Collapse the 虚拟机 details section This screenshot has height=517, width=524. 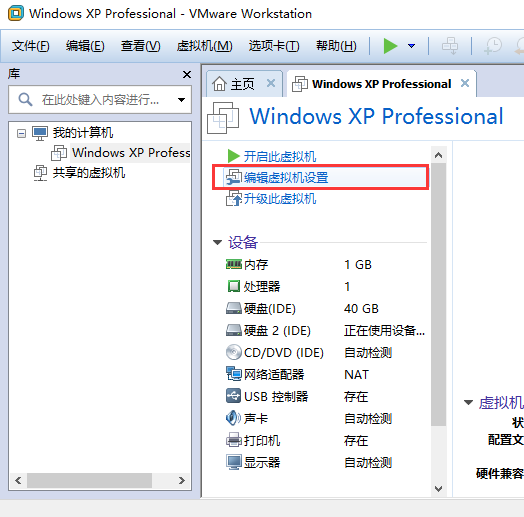(469, 402)
